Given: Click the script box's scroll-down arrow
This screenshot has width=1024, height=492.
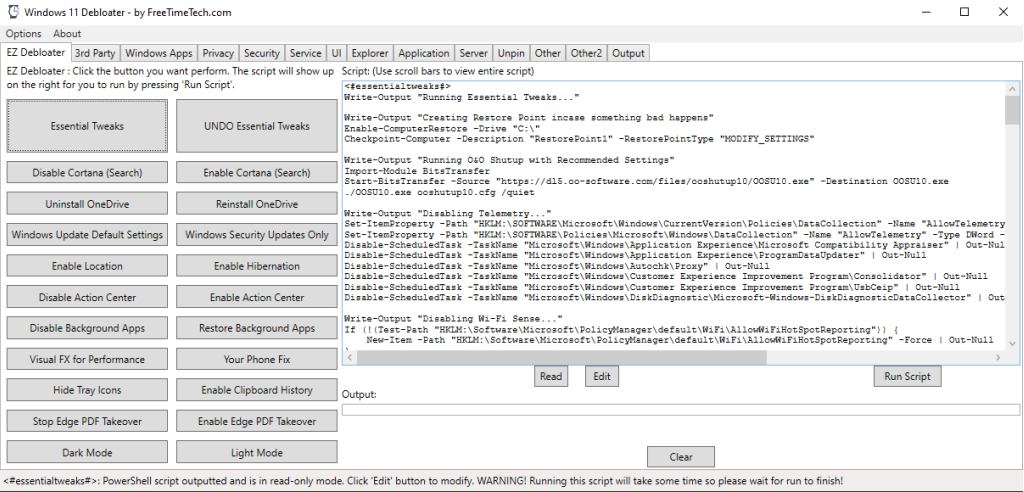Looking at the screenshot, I should pyautogui.click(x=1012, y=343).
